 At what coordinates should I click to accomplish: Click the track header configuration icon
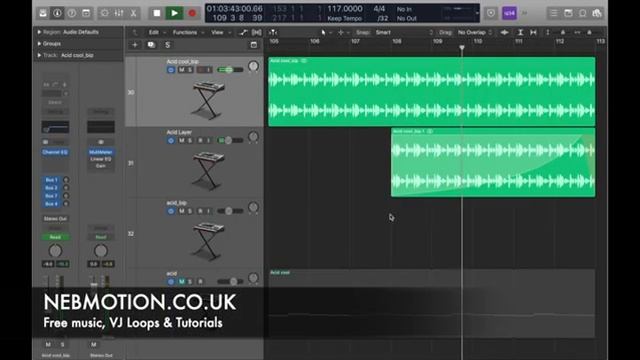click(253, 45)
